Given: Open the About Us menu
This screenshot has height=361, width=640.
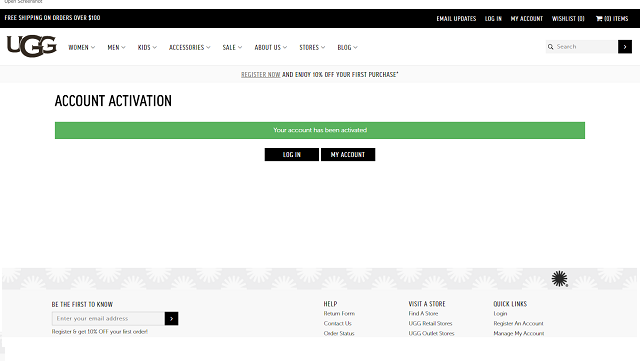Looking at the screenshot, I should coord(271,47).
